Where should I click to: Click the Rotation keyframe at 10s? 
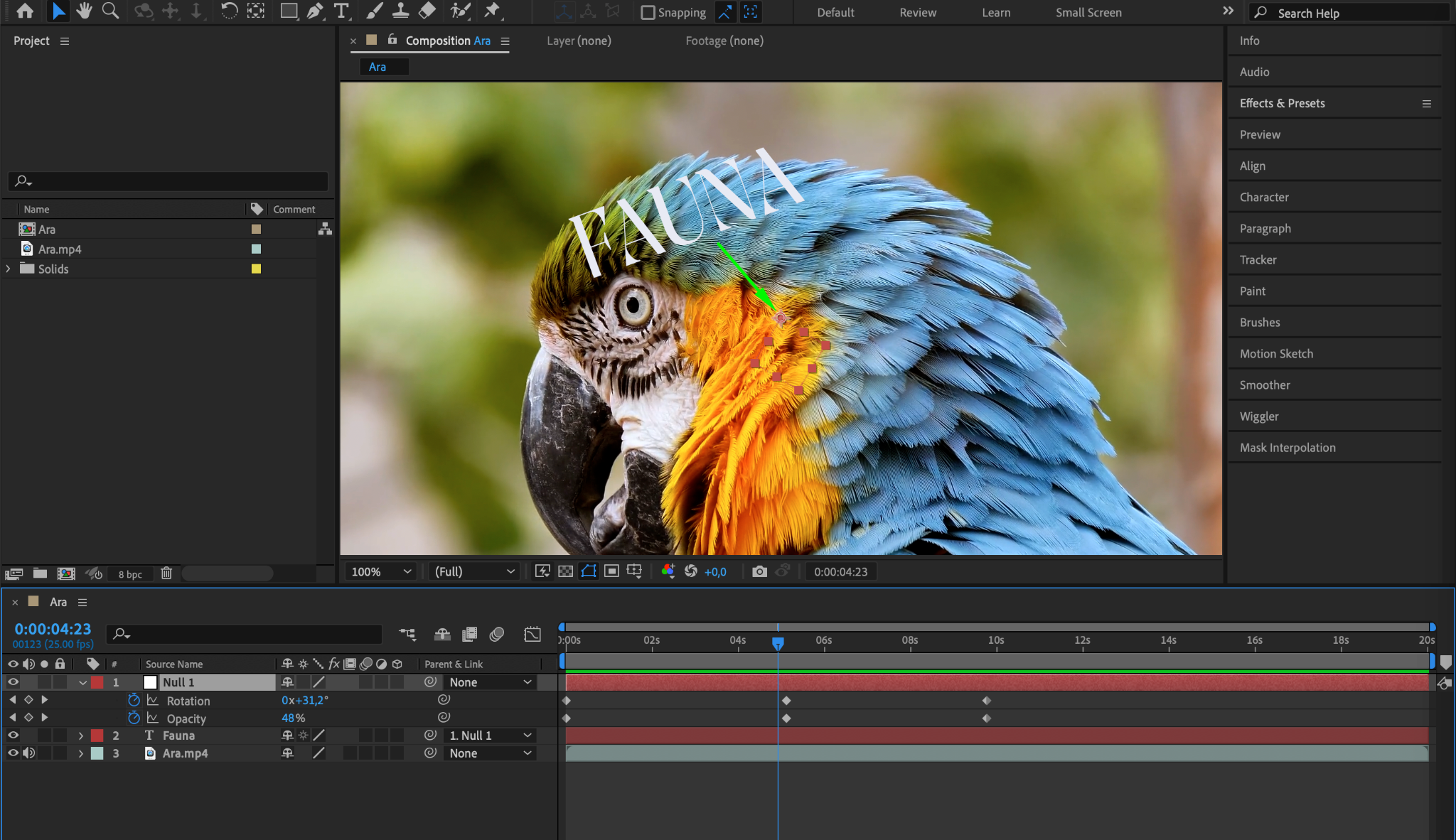click(986, 701)
